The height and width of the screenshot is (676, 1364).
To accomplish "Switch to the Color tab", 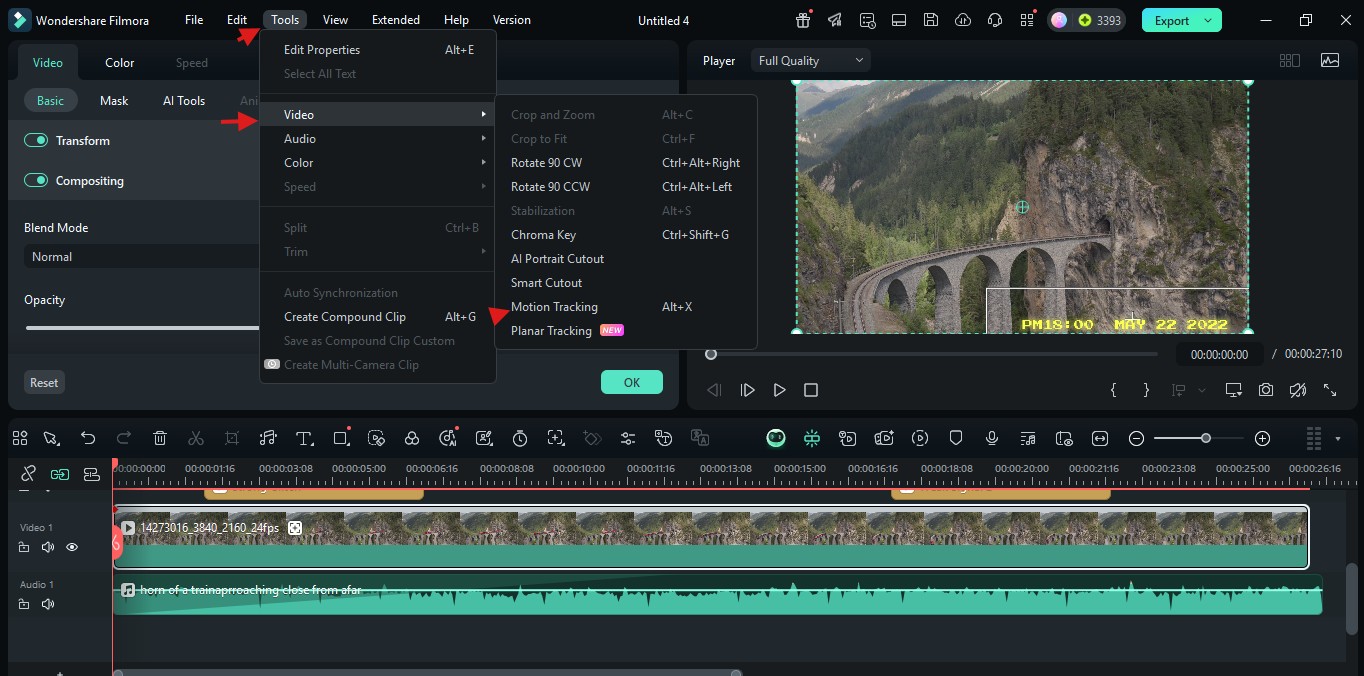I will 120,63.
